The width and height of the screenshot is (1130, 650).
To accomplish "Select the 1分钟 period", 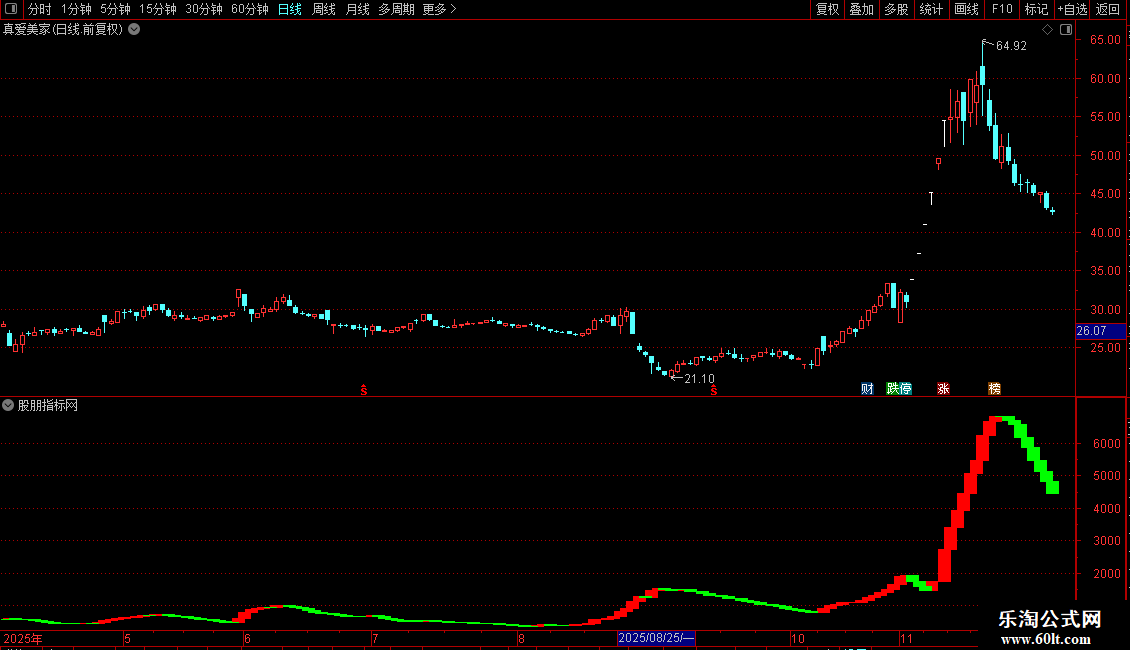I will pyautogui.click(x=76, y=9).
